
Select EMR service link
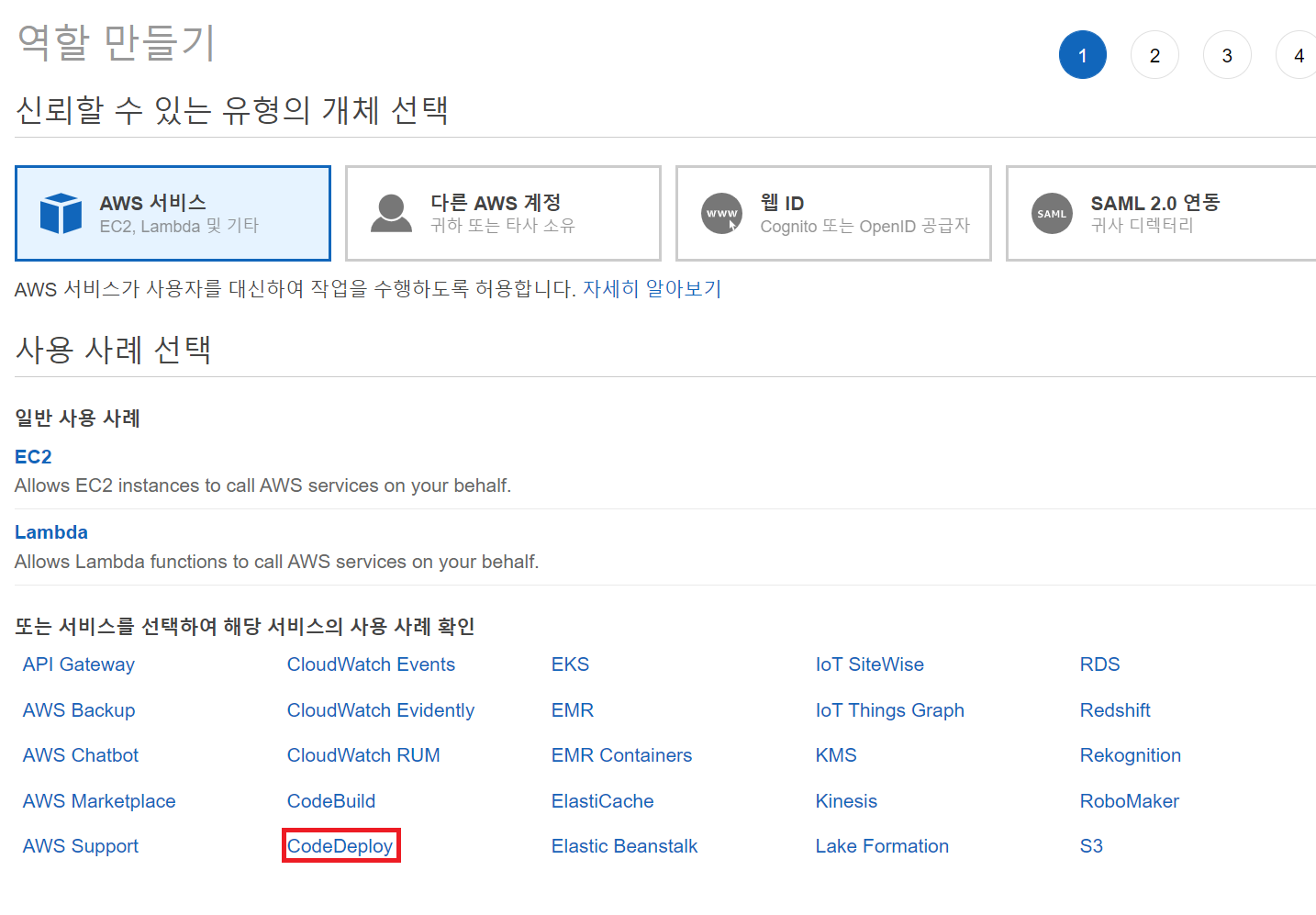pos(573,710)
